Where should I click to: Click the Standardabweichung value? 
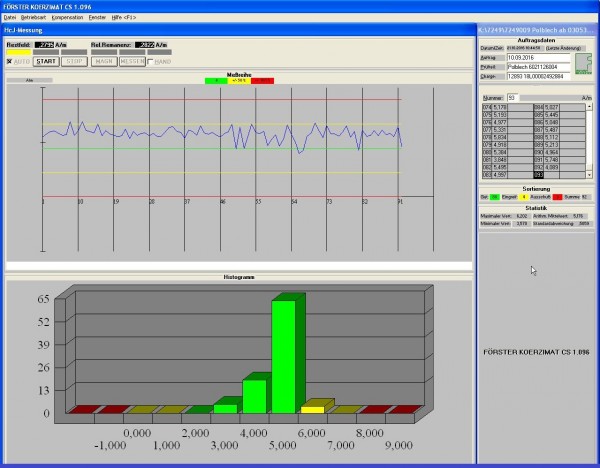[x=584, y=223]
